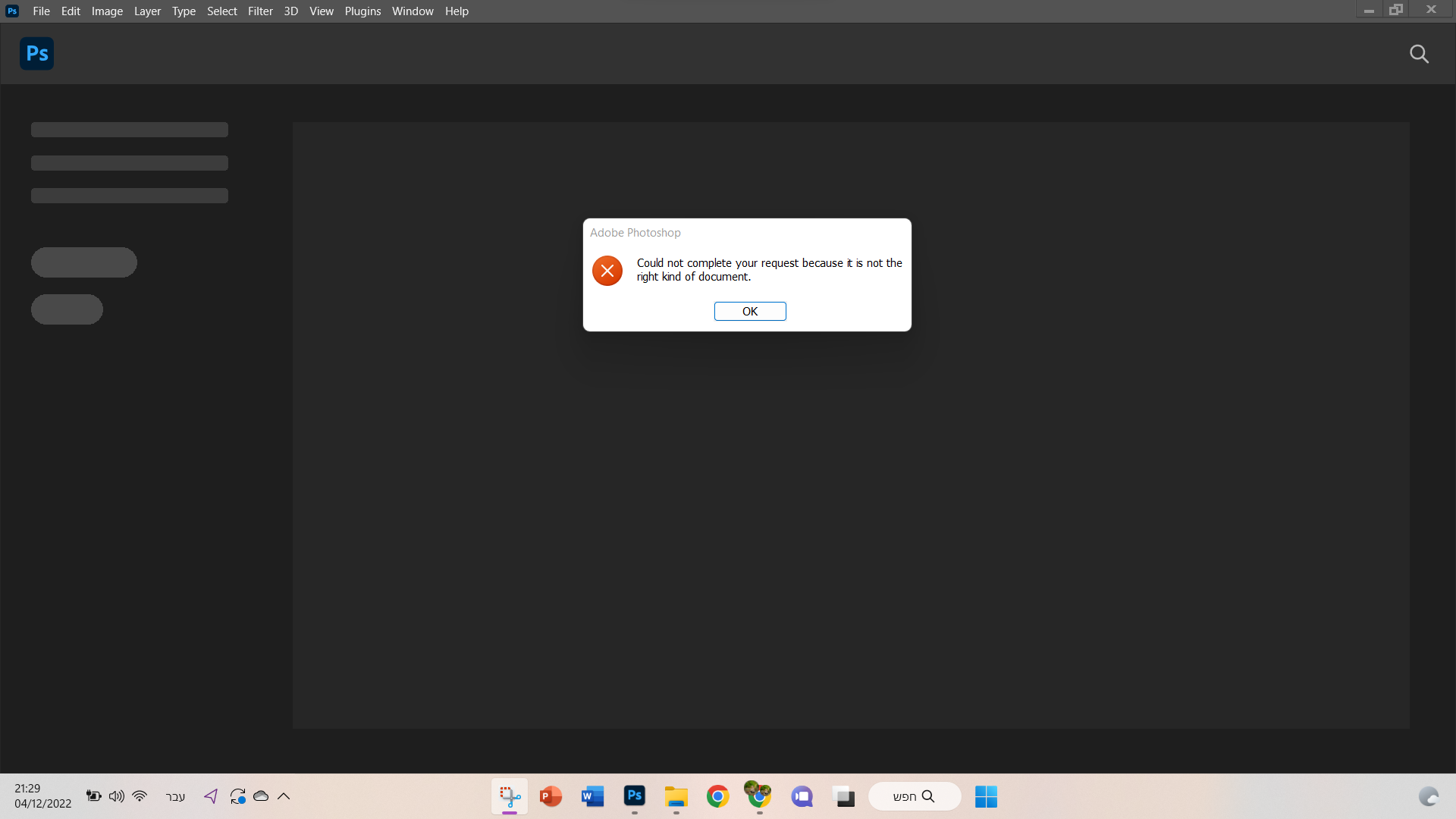Screen dimensions: 1456x819
Task: Open the Window menu
Action: (x=413, y=11)
